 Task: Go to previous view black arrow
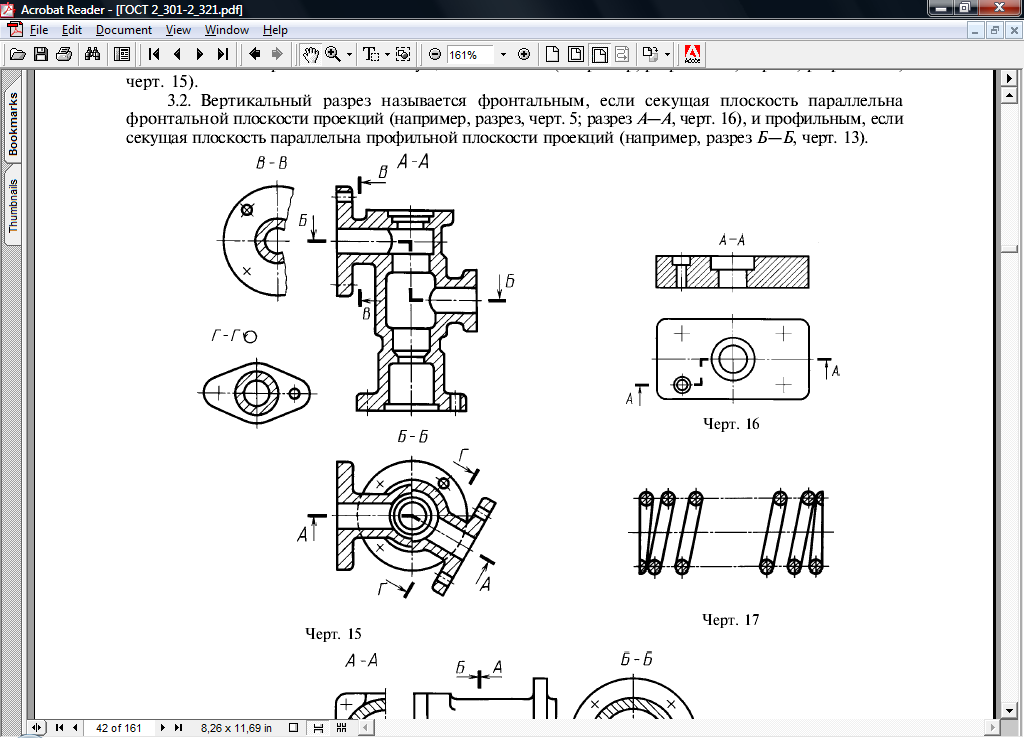pyautogui.click(x=255, y=54)
